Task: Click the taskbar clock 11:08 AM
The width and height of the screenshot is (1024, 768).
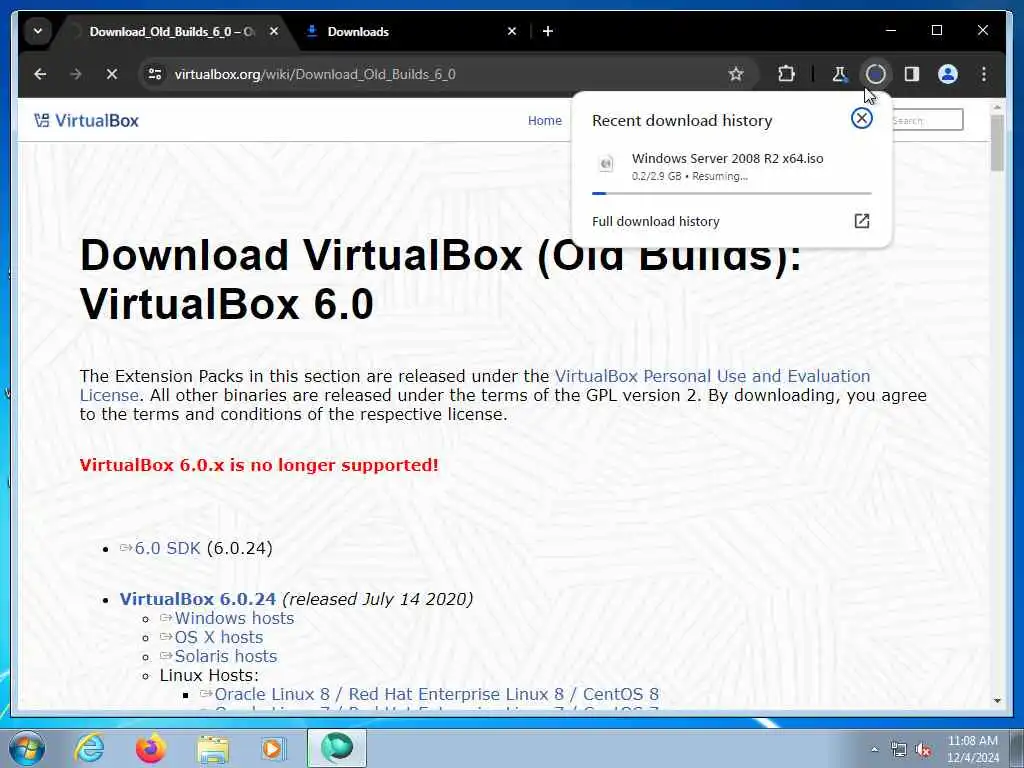Action: tap(972, 741)
